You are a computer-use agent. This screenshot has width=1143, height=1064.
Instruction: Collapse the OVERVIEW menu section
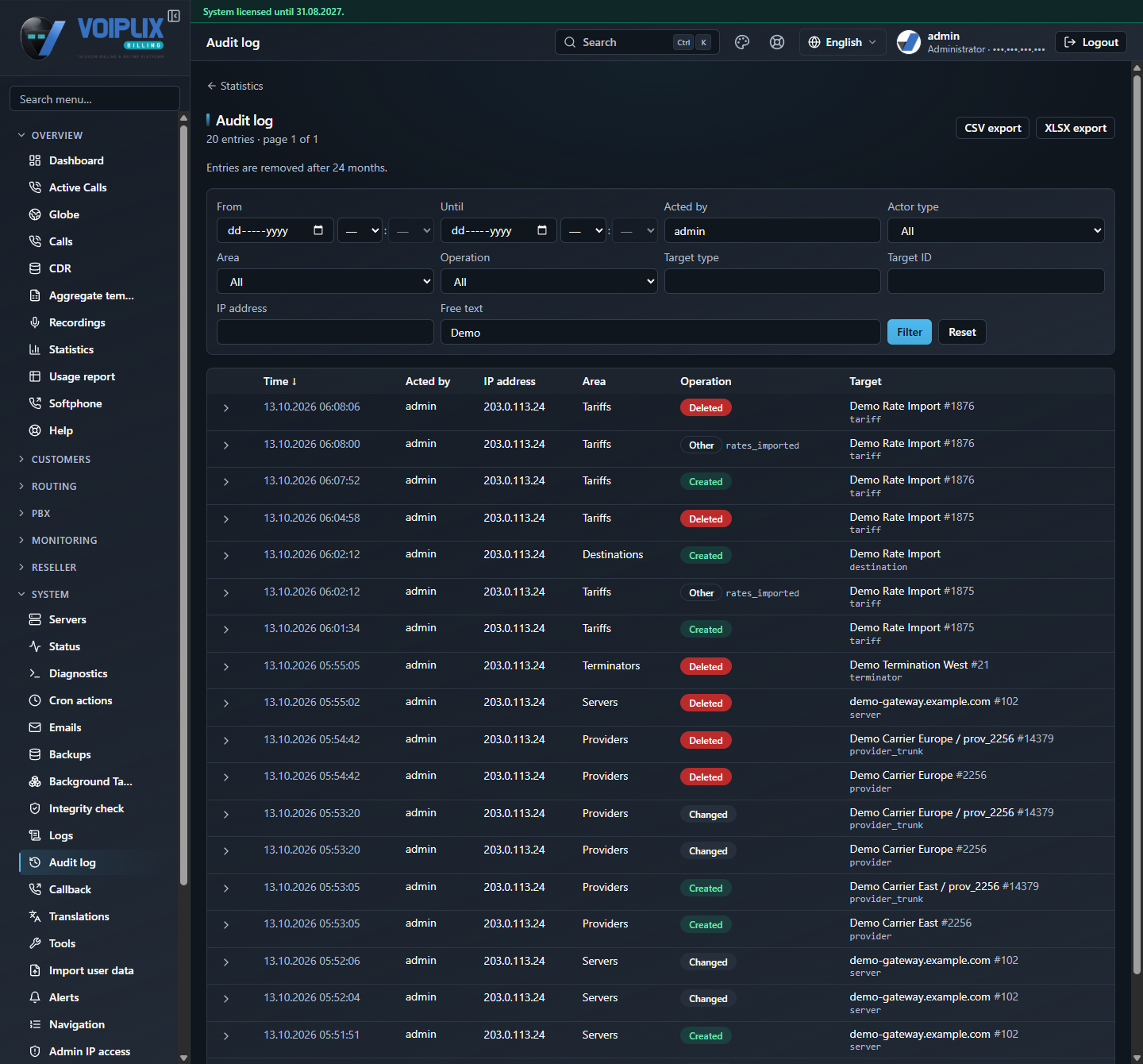point(57,136)
